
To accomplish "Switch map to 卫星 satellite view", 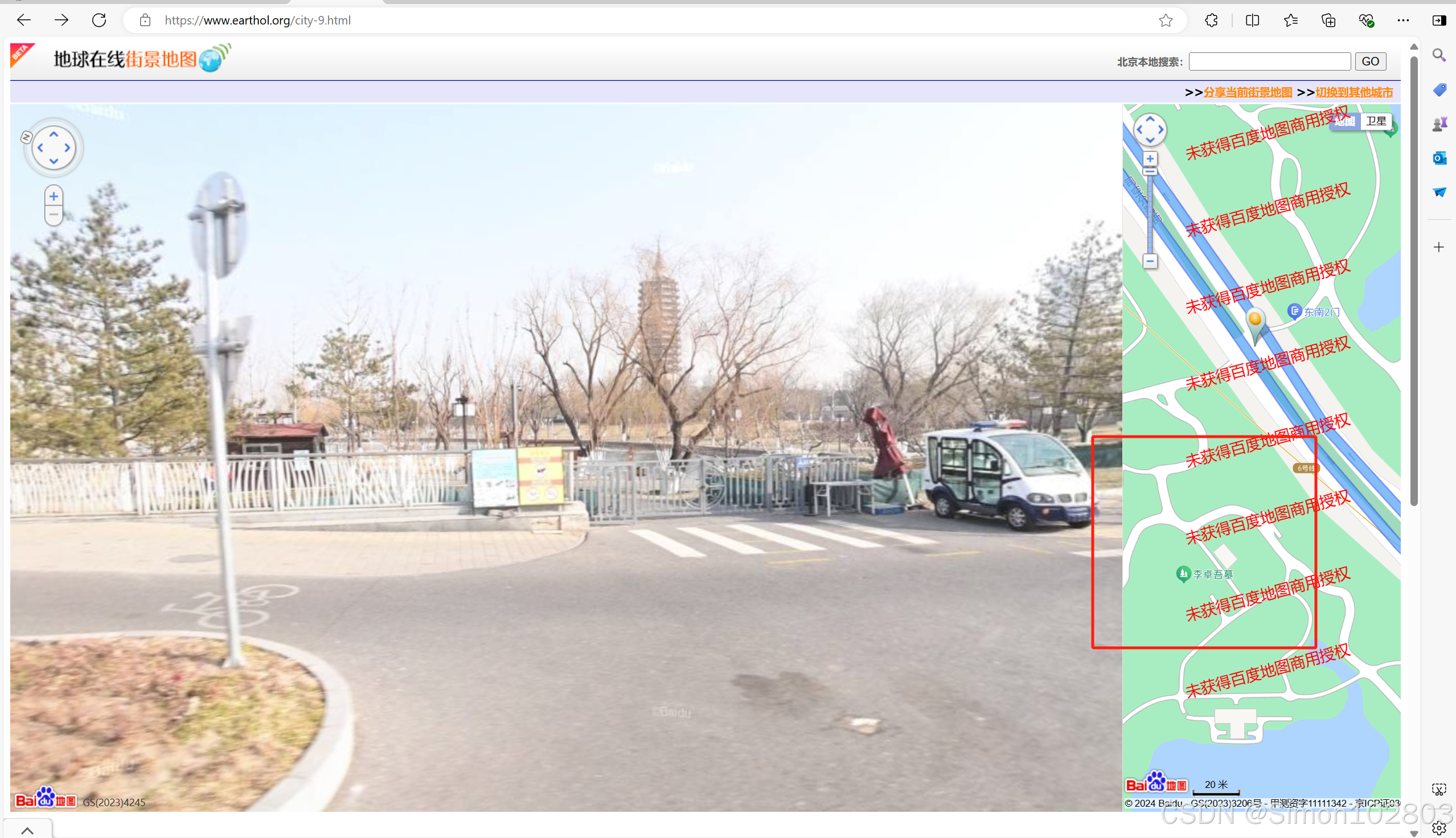I will (1376, 121).
